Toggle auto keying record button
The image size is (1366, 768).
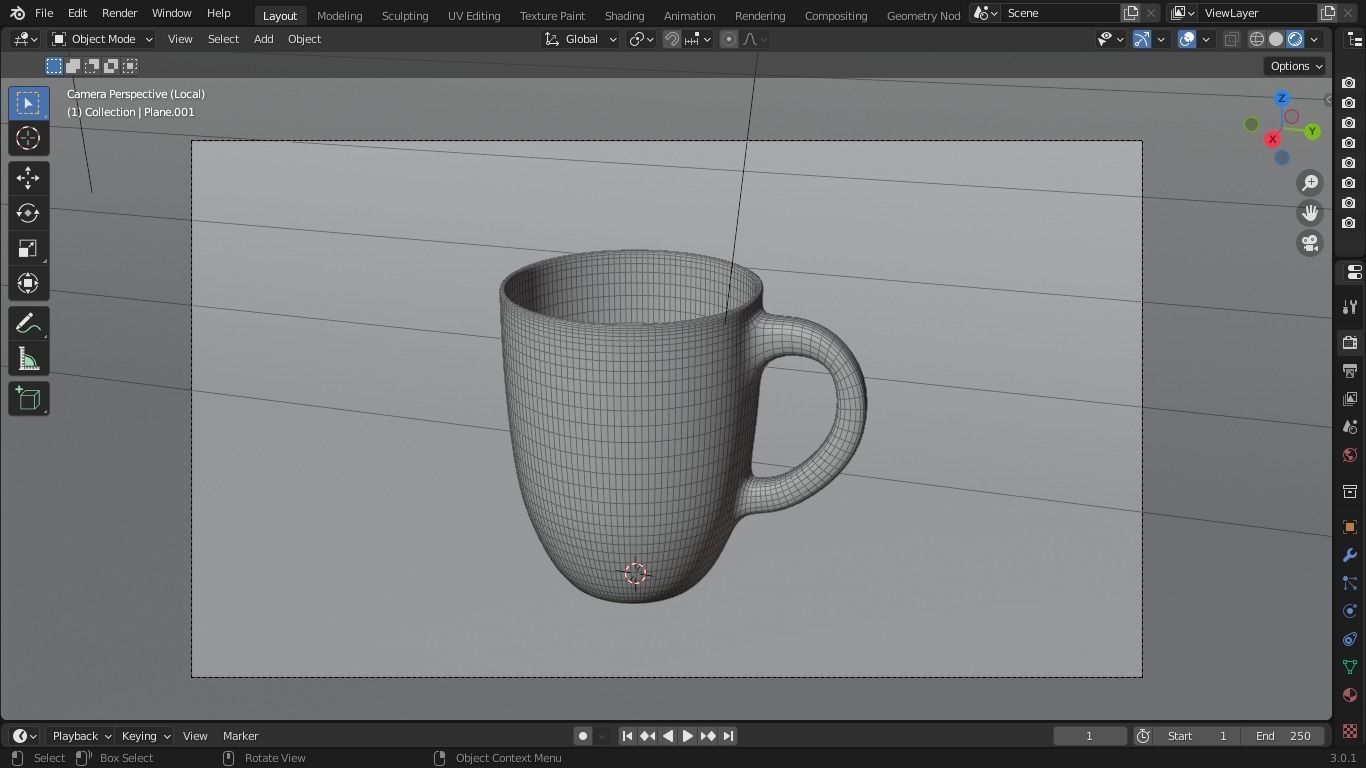tap(582, 736)
